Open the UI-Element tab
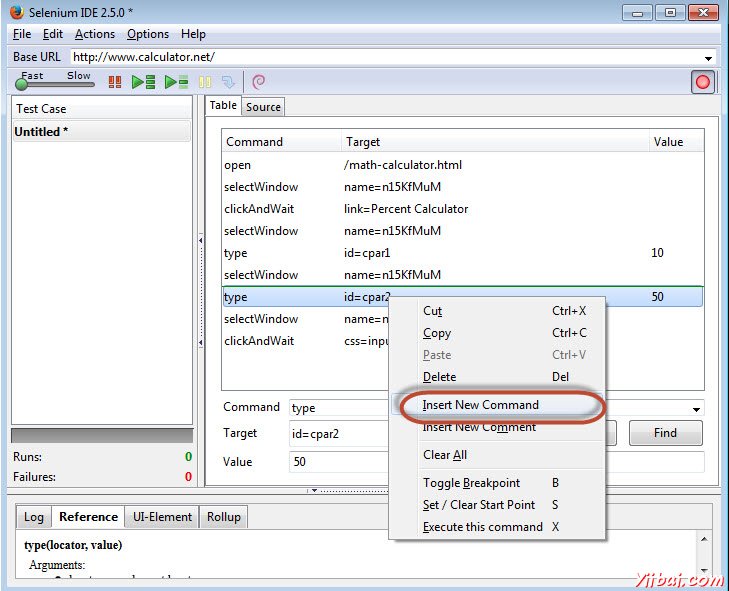The height and width of the screenshot is (591, 729). pyautogui.click(x=162, y=517)
